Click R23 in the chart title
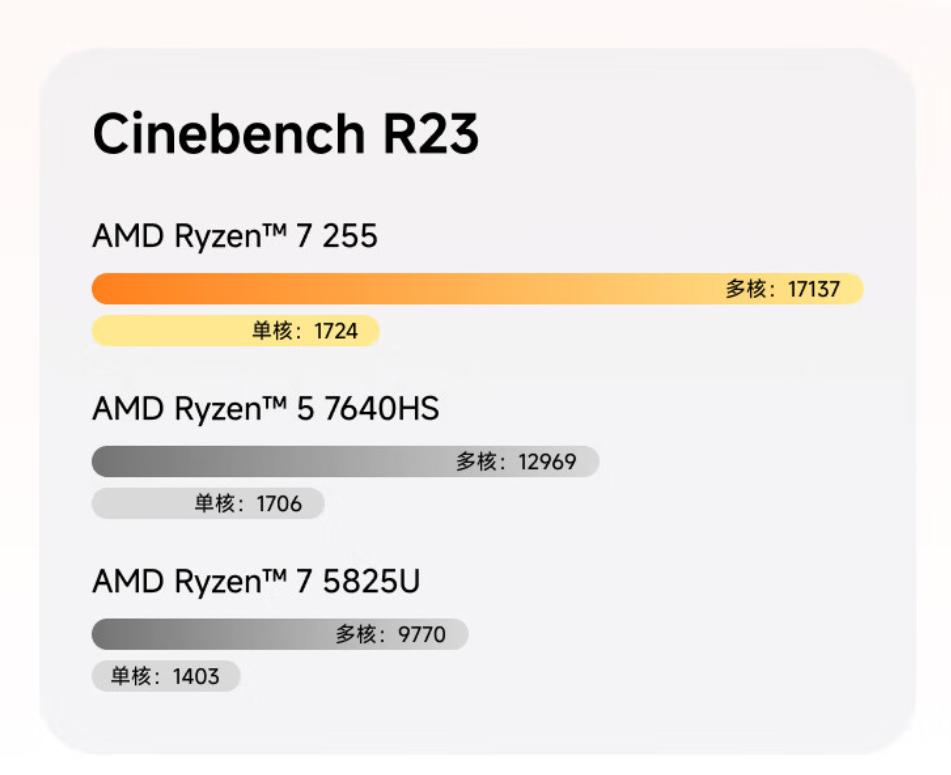 pos(429,134)
